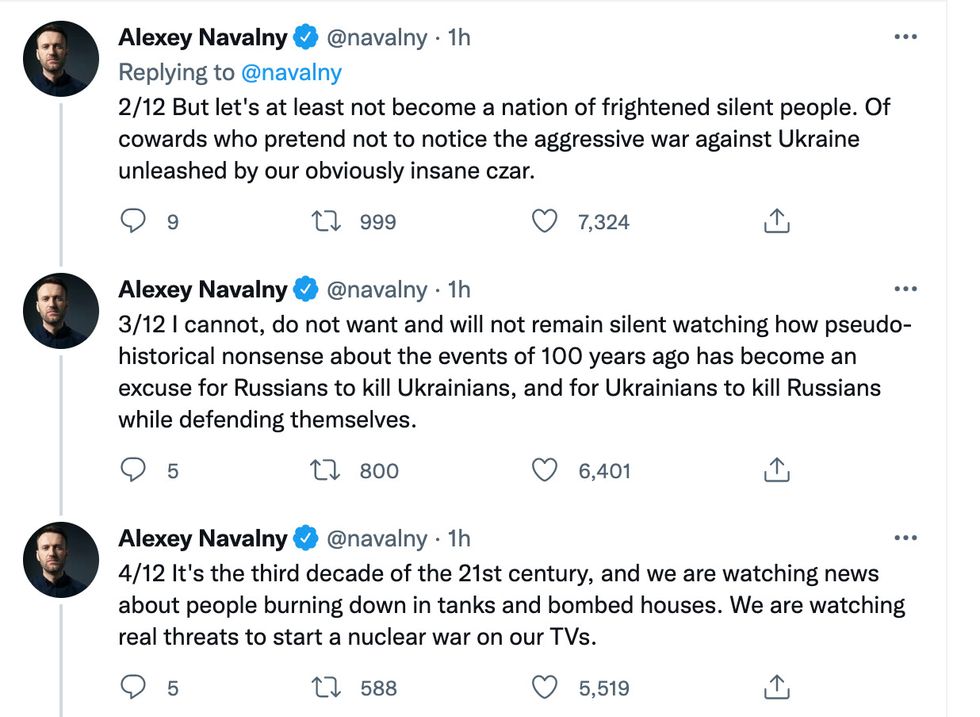Click the Replying to @navalny link
Viewport: 980px width, 717px height.
tap(284, 72)
